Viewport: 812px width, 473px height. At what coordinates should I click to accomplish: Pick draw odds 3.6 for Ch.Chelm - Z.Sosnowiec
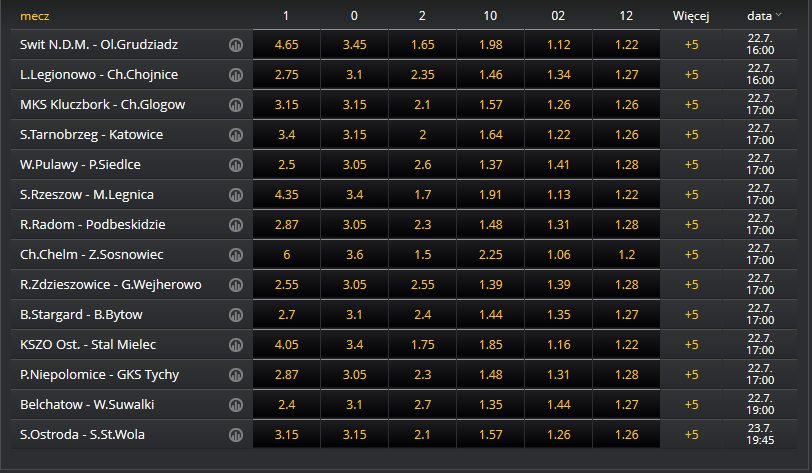354,254
